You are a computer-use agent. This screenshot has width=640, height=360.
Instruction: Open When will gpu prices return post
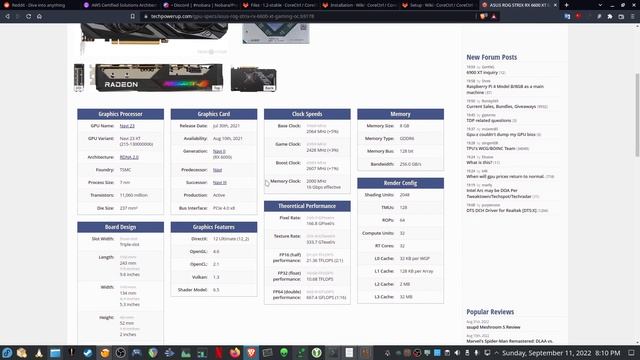point(505,176)
